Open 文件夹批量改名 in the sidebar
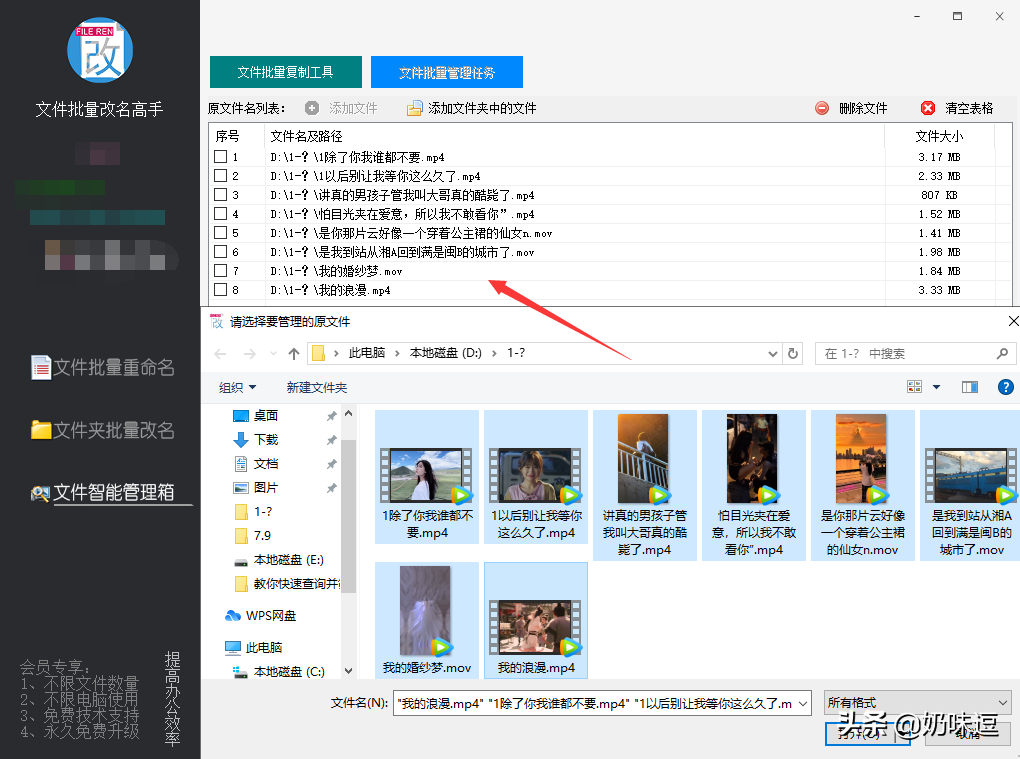The image size is (1020, 759). [103, 430]
